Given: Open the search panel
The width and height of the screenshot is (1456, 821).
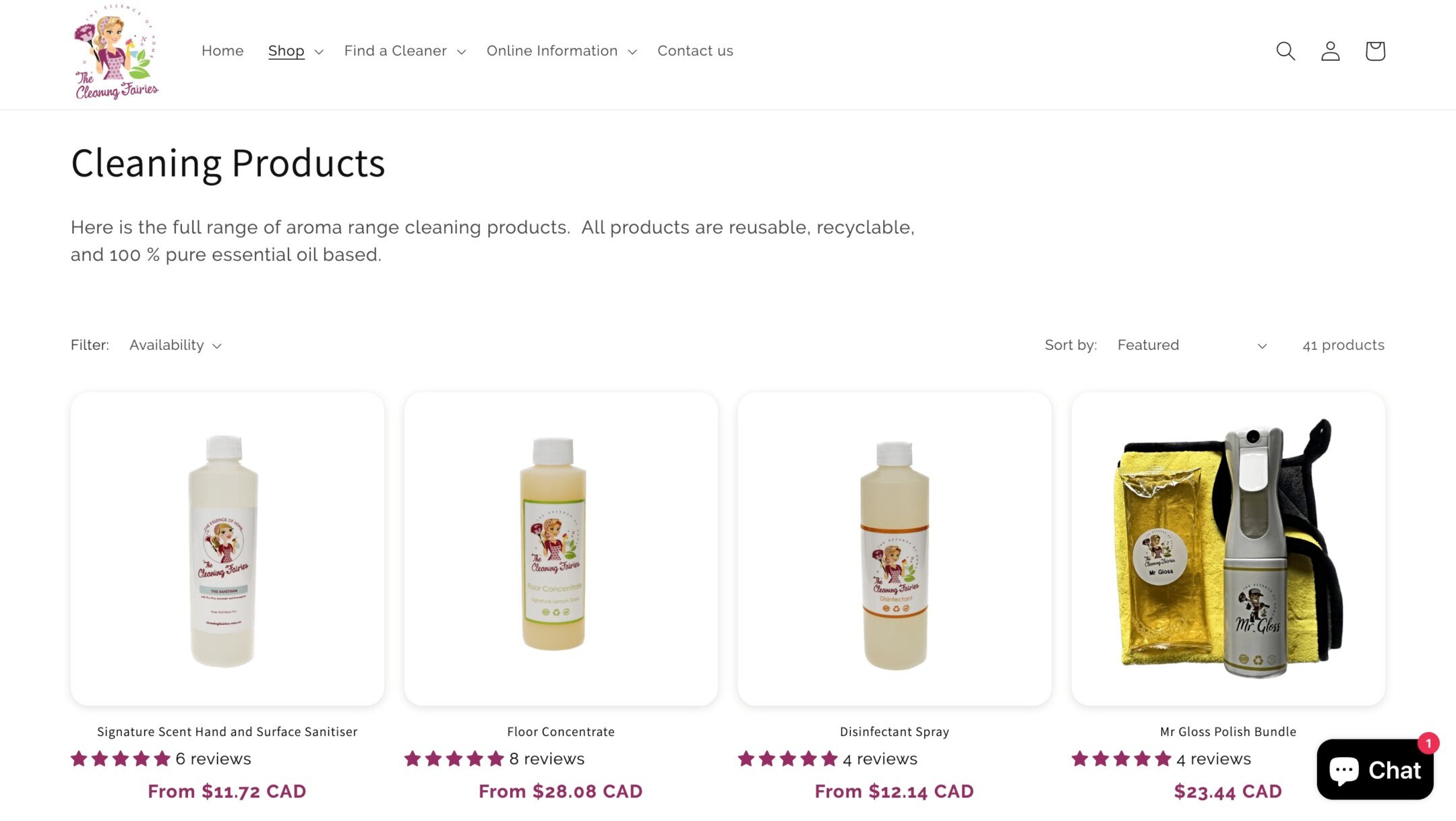Looking at the screenshot, I should (1285, 51).
